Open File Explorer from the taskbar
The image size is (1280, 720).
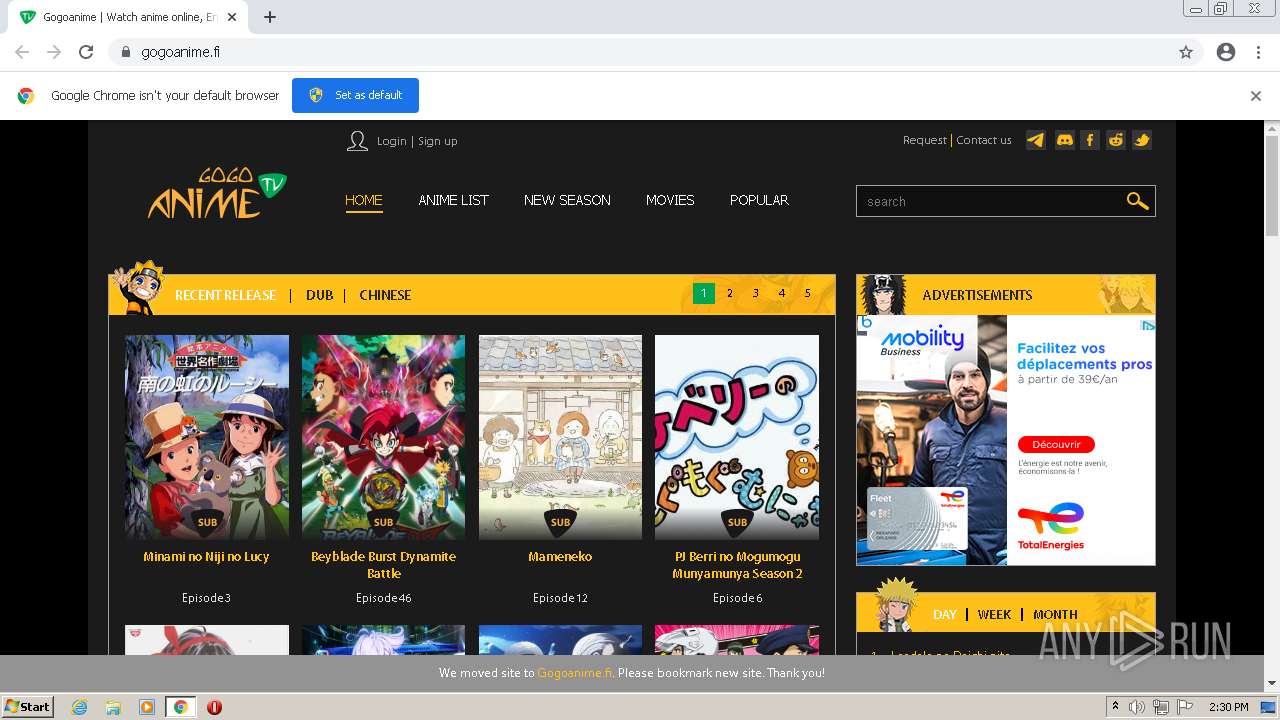coord(113,707)
